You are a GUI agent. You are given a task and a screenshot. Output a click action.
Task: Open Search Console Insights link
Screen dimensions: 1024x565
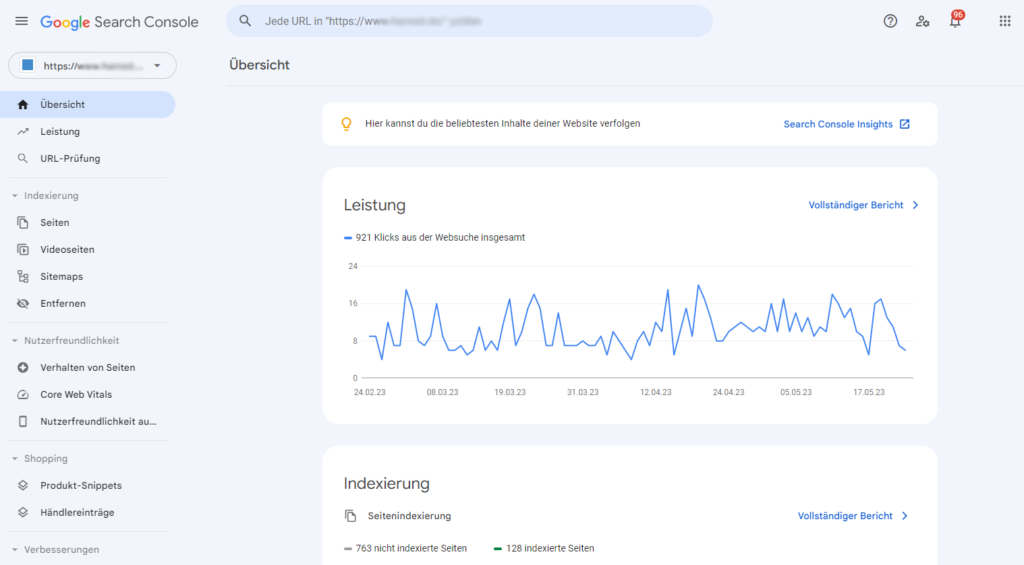click(x=846, y=124)
